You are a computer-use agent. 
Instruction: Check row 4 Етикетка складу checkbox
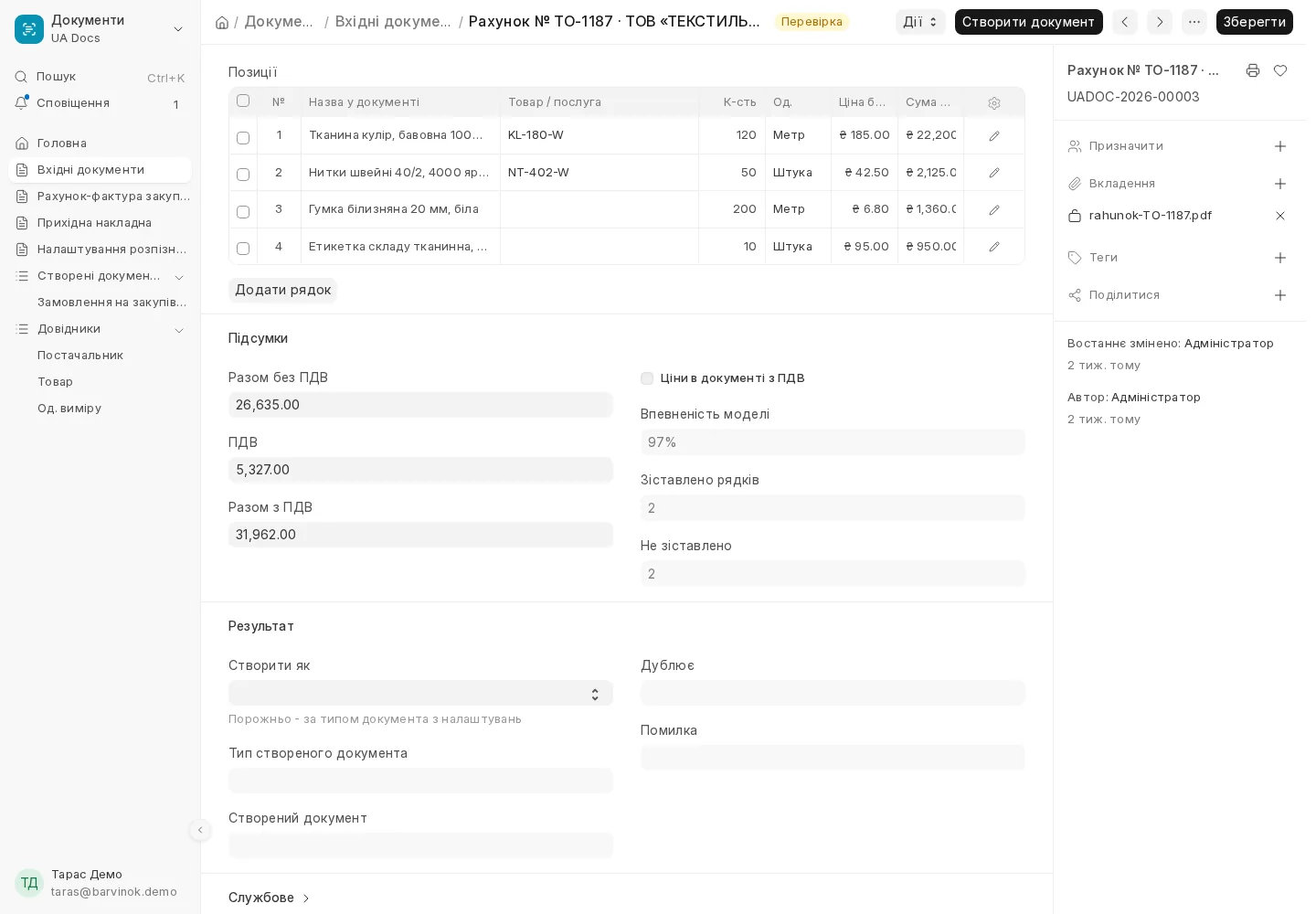(243, 249)
